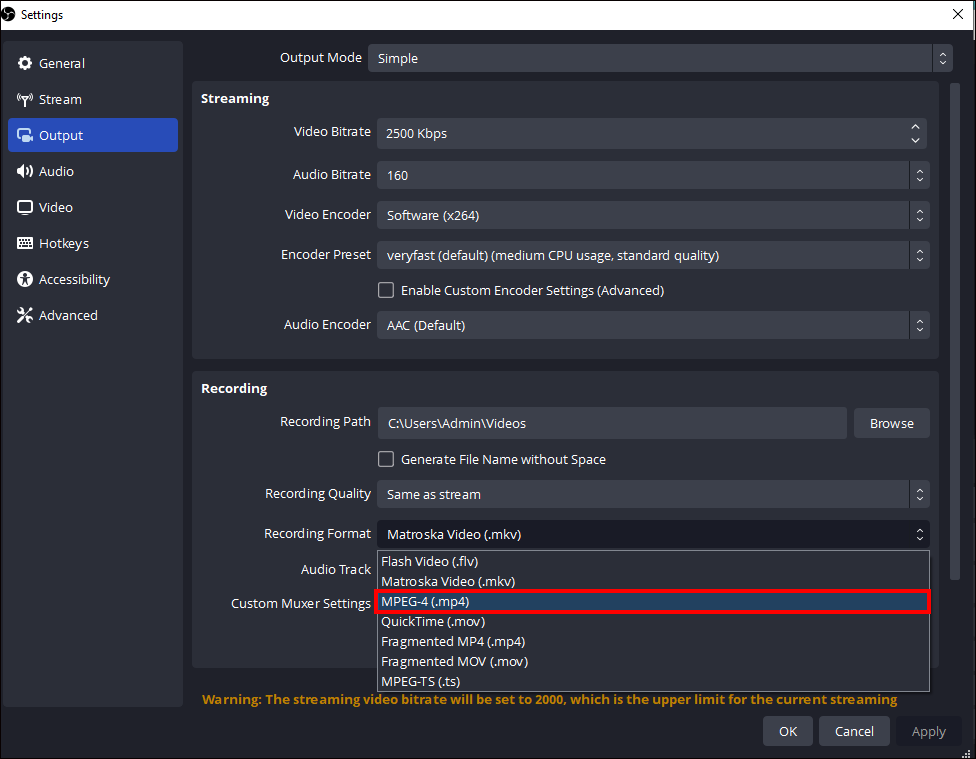Click the Hotkeys keyboard icon
This screenshot has width=976, height=759.
tap(25, 244)
